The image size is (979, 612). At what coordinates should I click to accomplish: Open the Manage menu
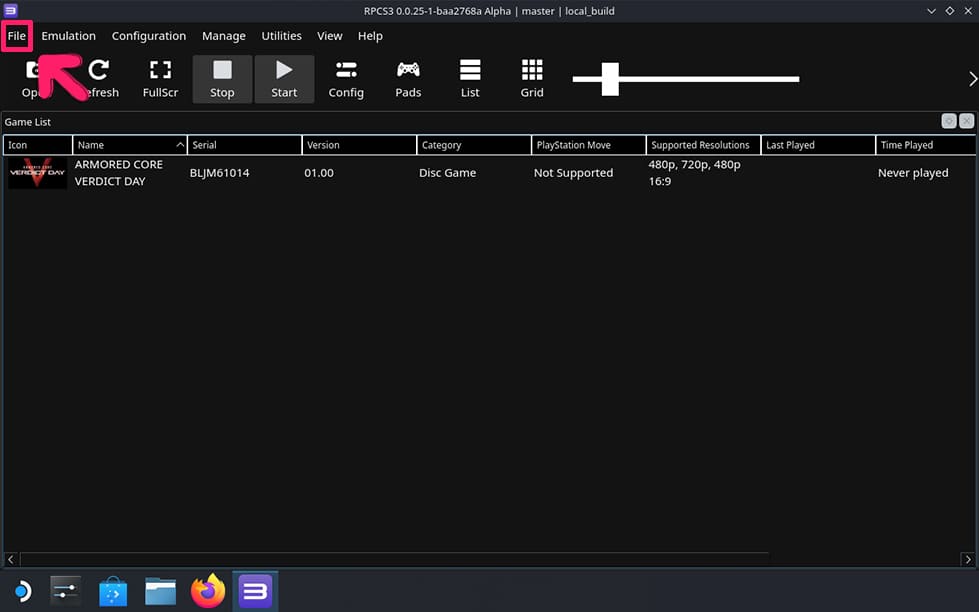[x=224, y=36]
